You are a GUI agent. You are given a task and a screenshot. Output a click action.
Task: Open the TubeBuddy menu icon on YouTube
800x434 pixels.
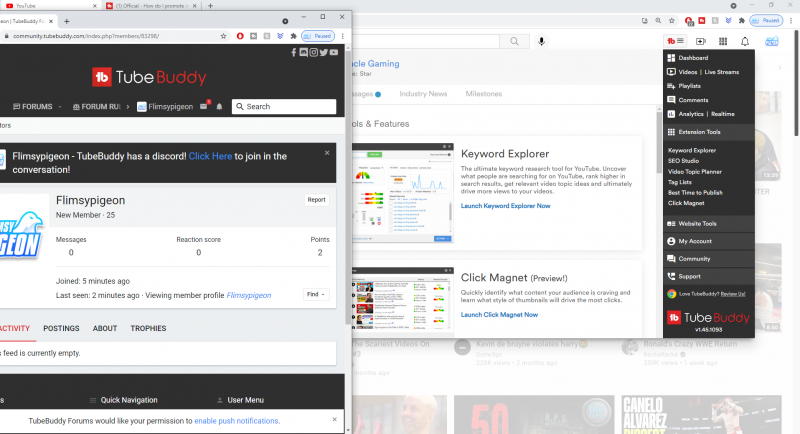[x=675, y=41]
